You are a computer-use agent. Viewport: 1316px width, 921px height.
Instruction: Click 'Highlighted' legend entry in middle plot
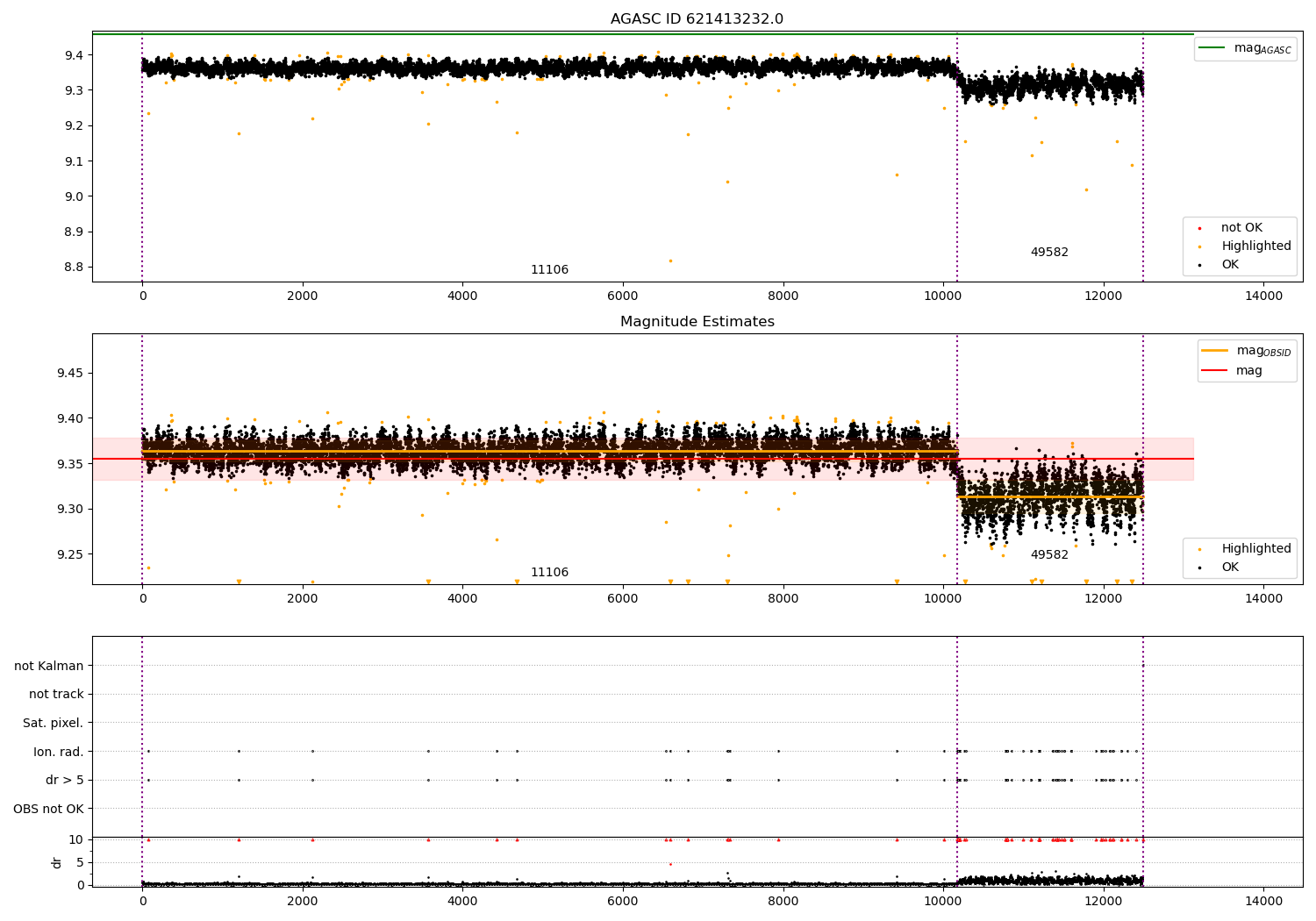pos(1255,549)
